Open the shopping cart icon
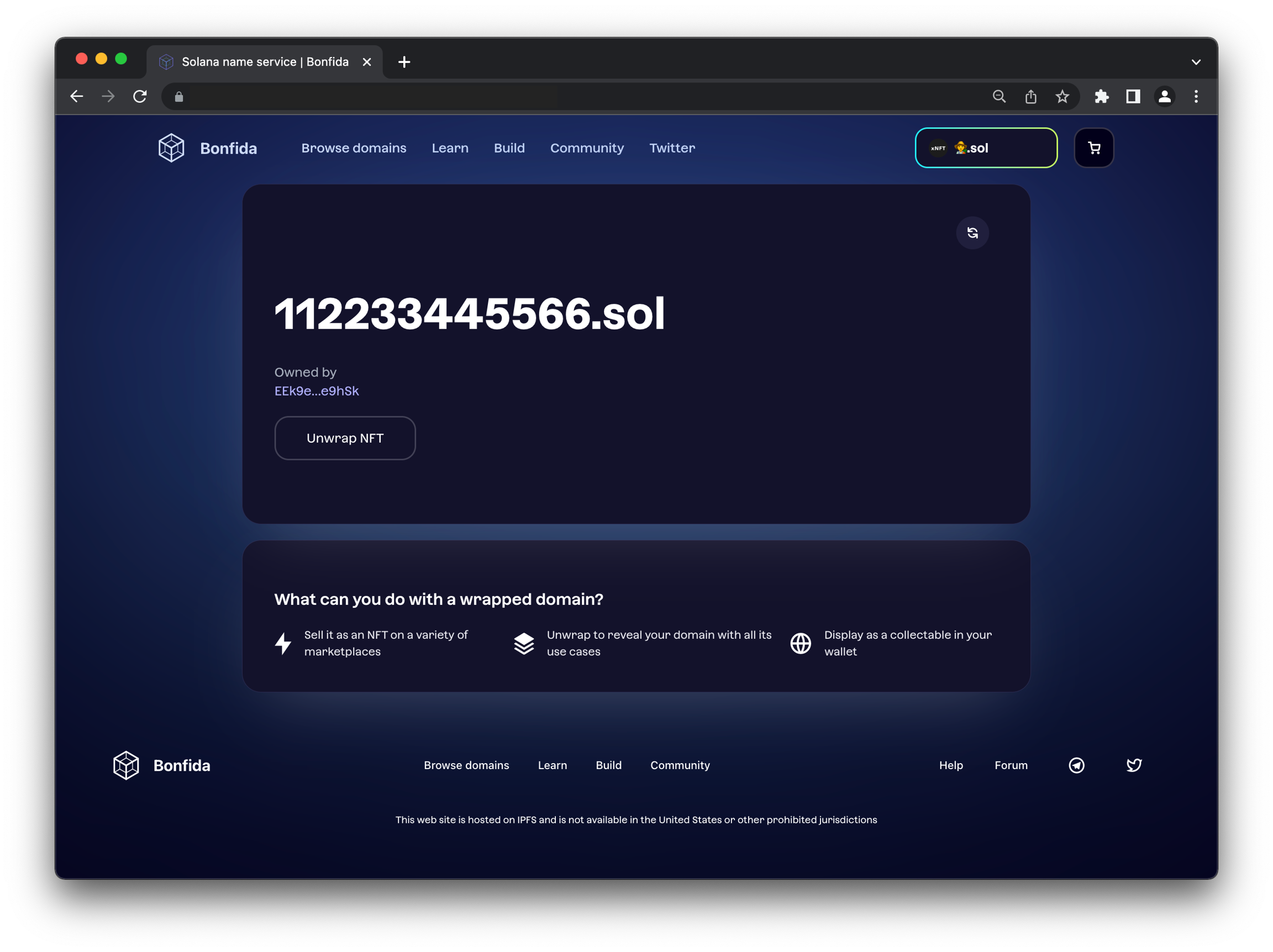 pyautogui.click(x=1093, y=148)
